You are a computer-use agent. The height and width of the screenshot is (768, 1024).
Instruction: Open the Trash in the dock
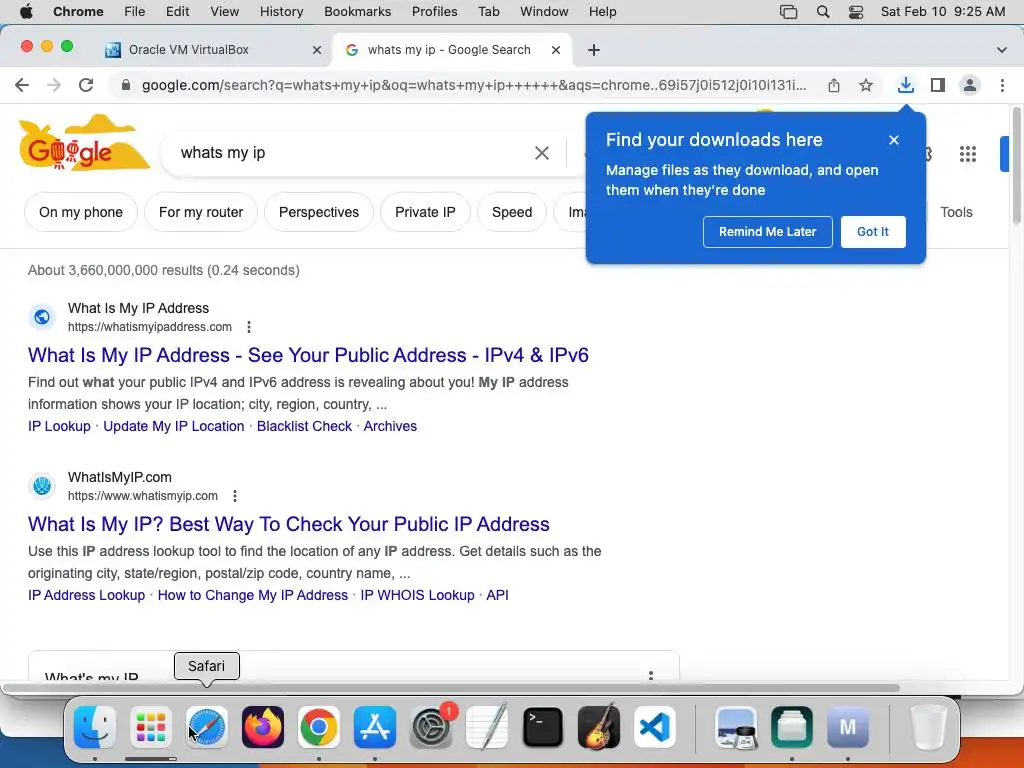click(x=928, y=726)
